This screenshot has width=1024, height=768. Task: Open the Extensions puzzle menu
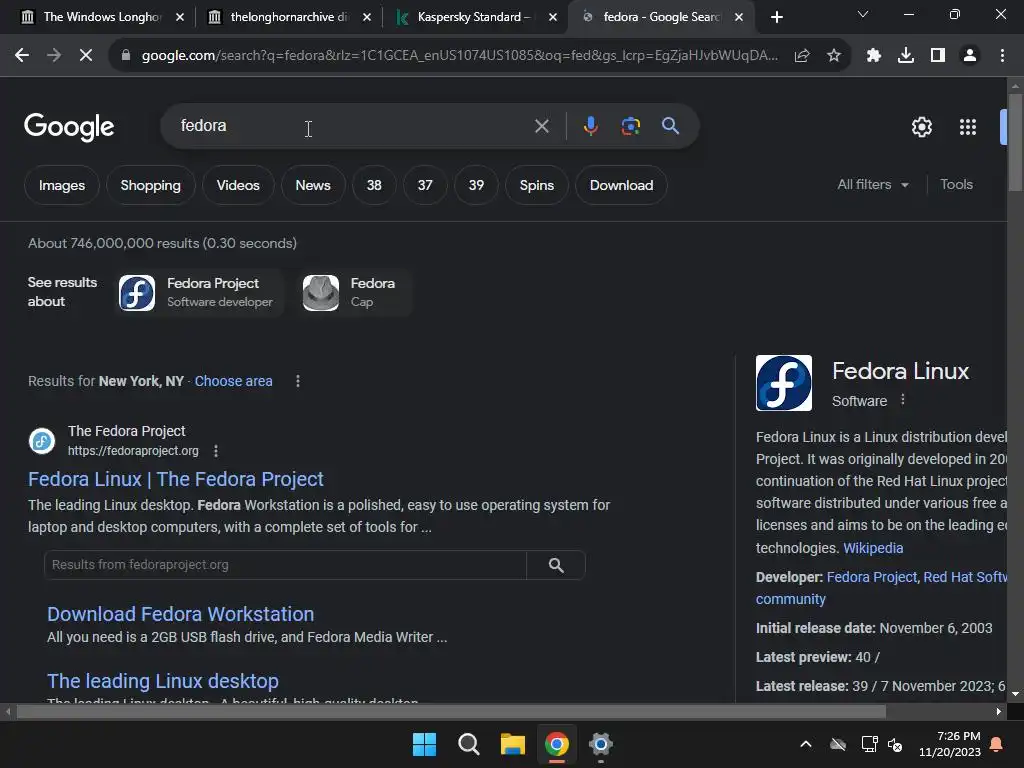pyautogui.click(x=874, y=56)
